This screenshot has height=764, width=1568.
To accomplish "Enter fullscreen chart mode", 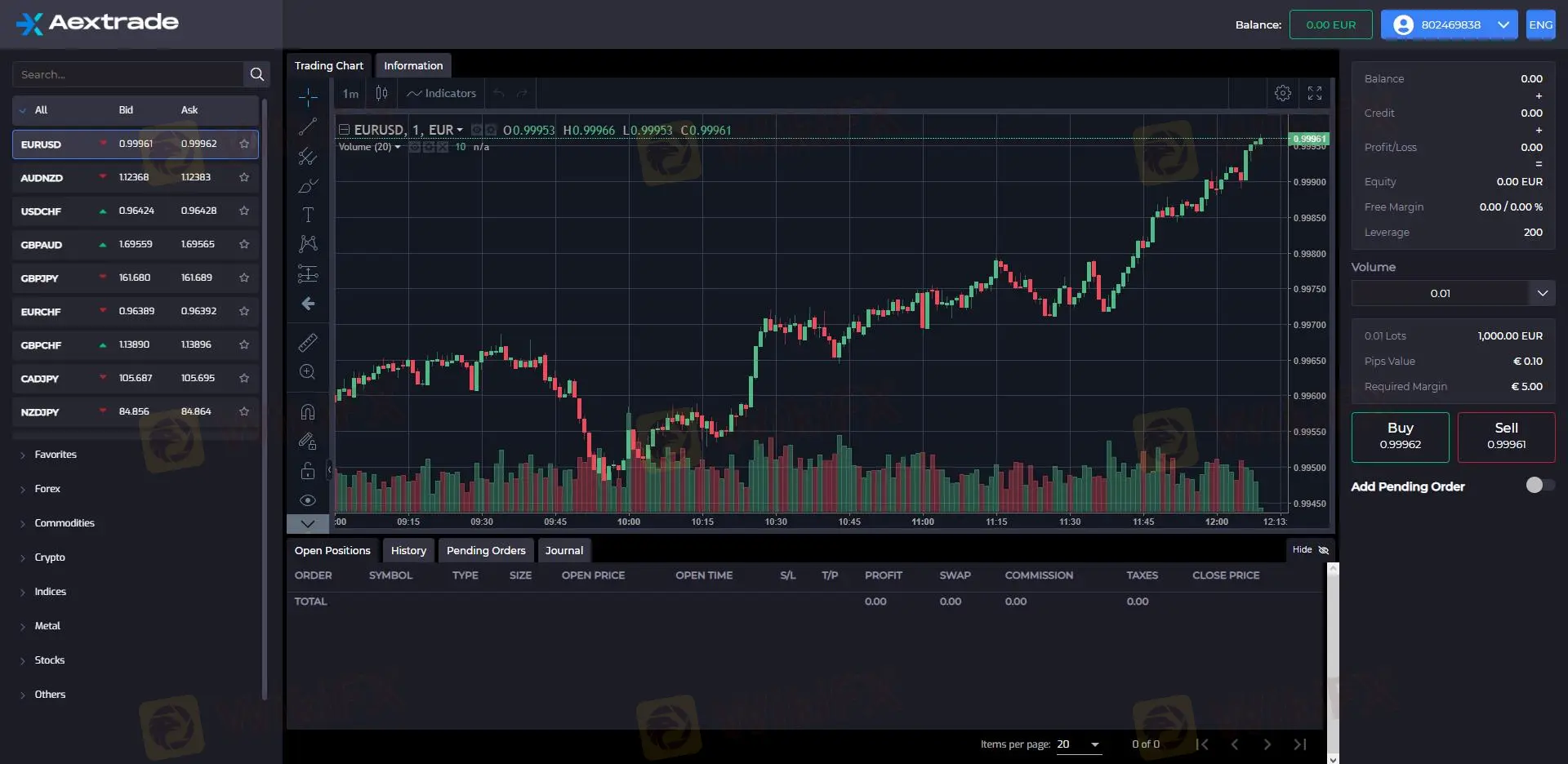I will 1313,93.
